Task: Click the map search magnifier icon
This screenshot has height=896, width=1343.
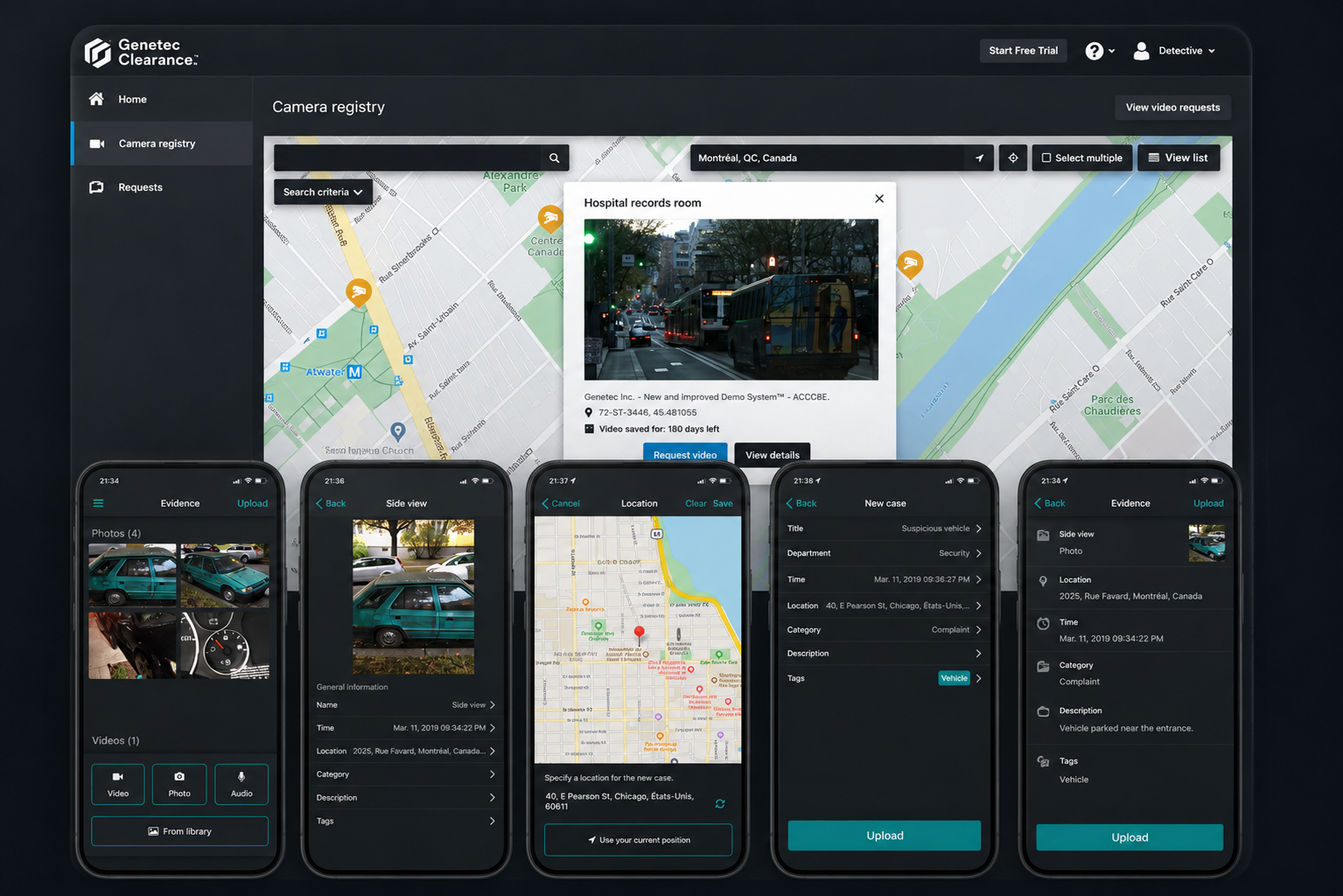Action: click(554, 158)
